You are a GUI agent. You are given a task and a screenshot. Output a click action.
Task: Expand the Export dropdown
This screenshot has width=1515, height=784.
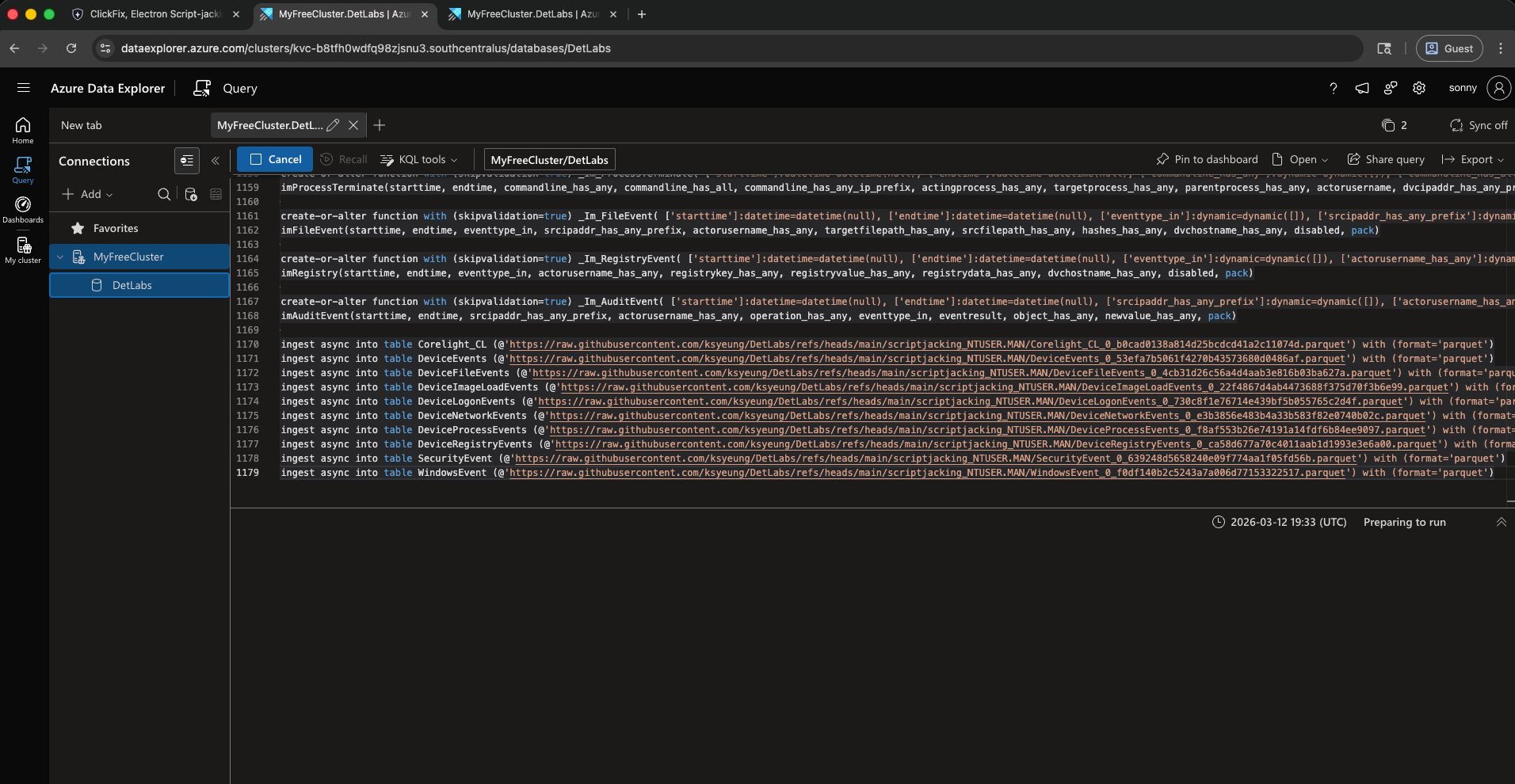[x=1472, y=159]
